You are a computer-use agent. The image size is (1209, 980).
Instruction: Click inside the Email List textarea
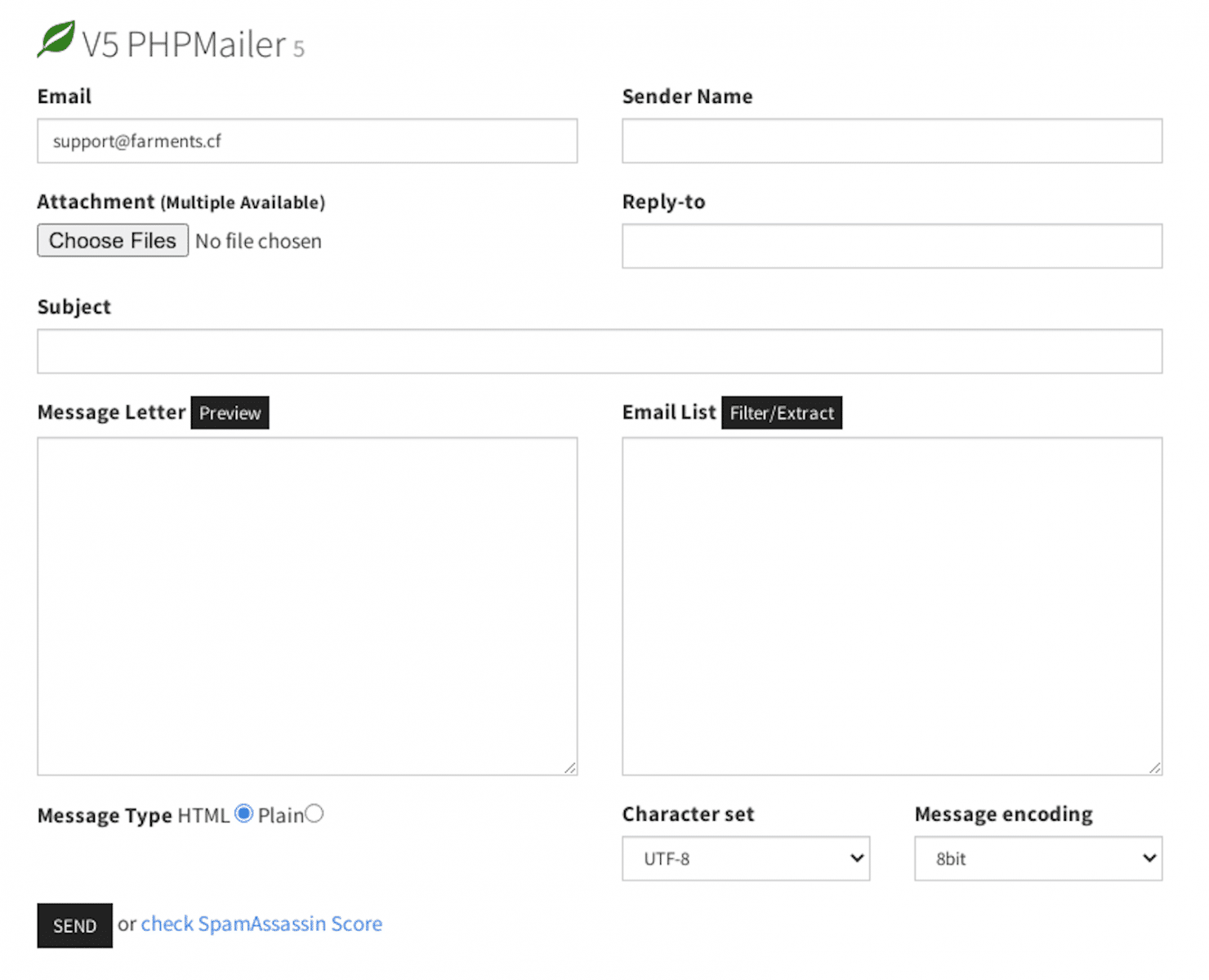click(x=892, y=606)
